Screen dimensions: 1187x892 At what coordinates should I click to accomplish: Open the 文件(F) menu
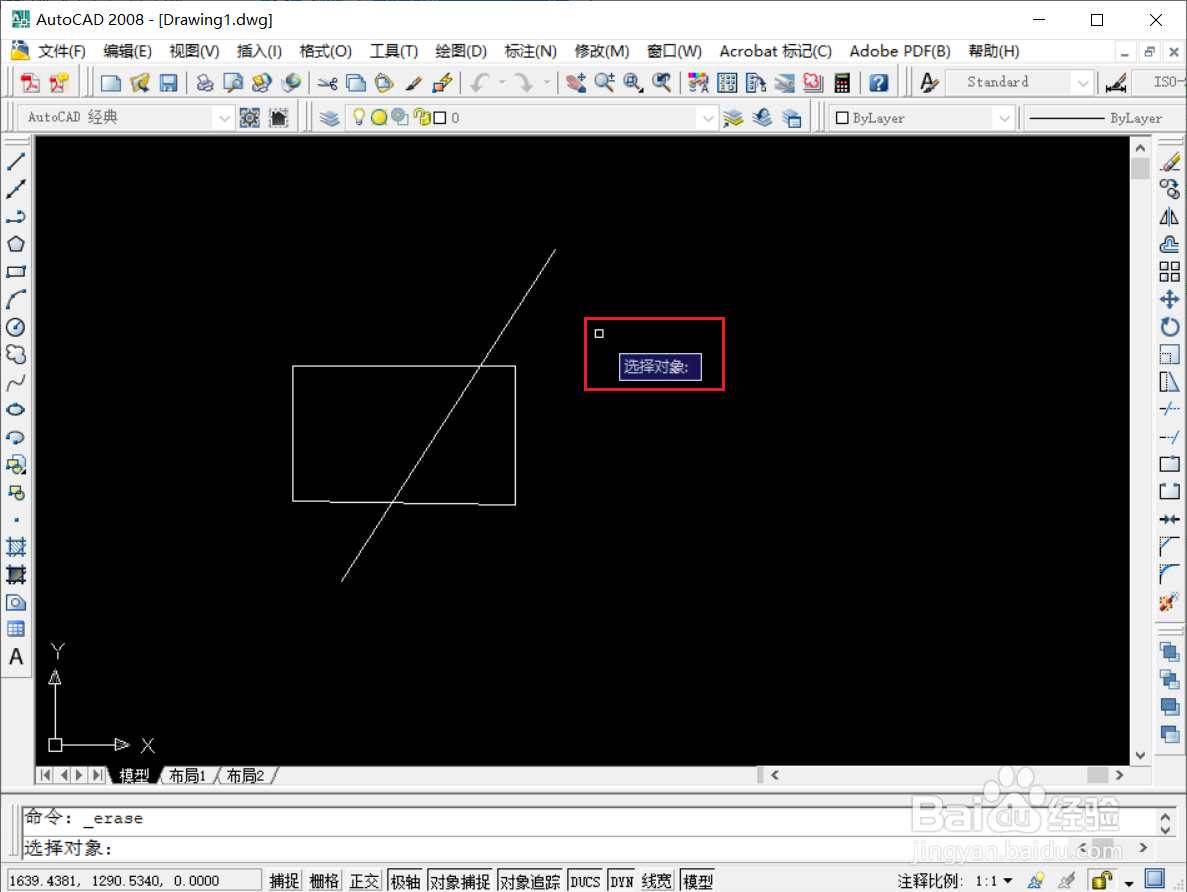tap(61, 51)
